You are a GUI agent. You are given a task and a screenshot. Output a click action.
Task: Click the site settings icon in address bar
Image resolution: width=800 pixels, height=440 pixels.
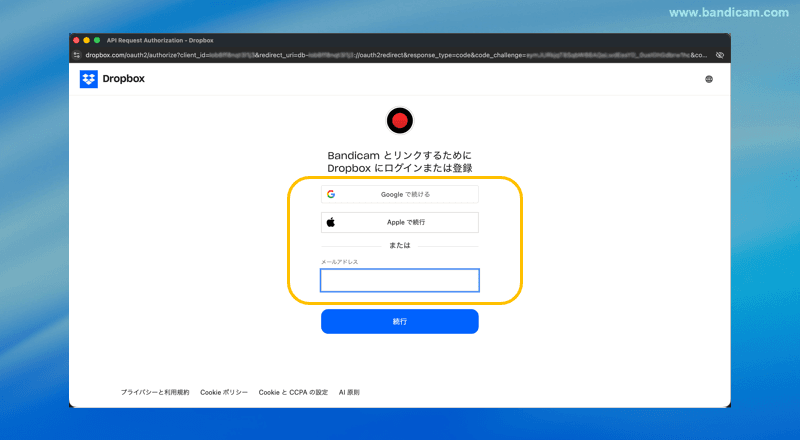pos(77,55)
